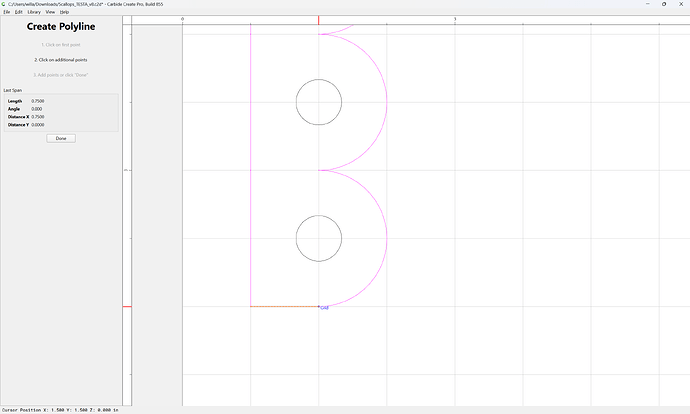Click the polyline endpoint node near Grid label

click(319, 306)
